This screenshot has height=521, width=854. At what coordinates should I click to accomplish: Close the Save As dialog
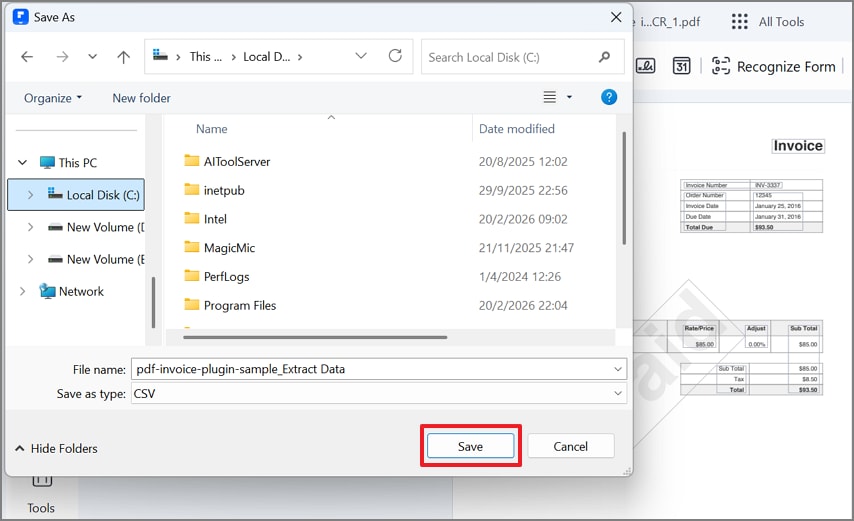pos(616,17)
